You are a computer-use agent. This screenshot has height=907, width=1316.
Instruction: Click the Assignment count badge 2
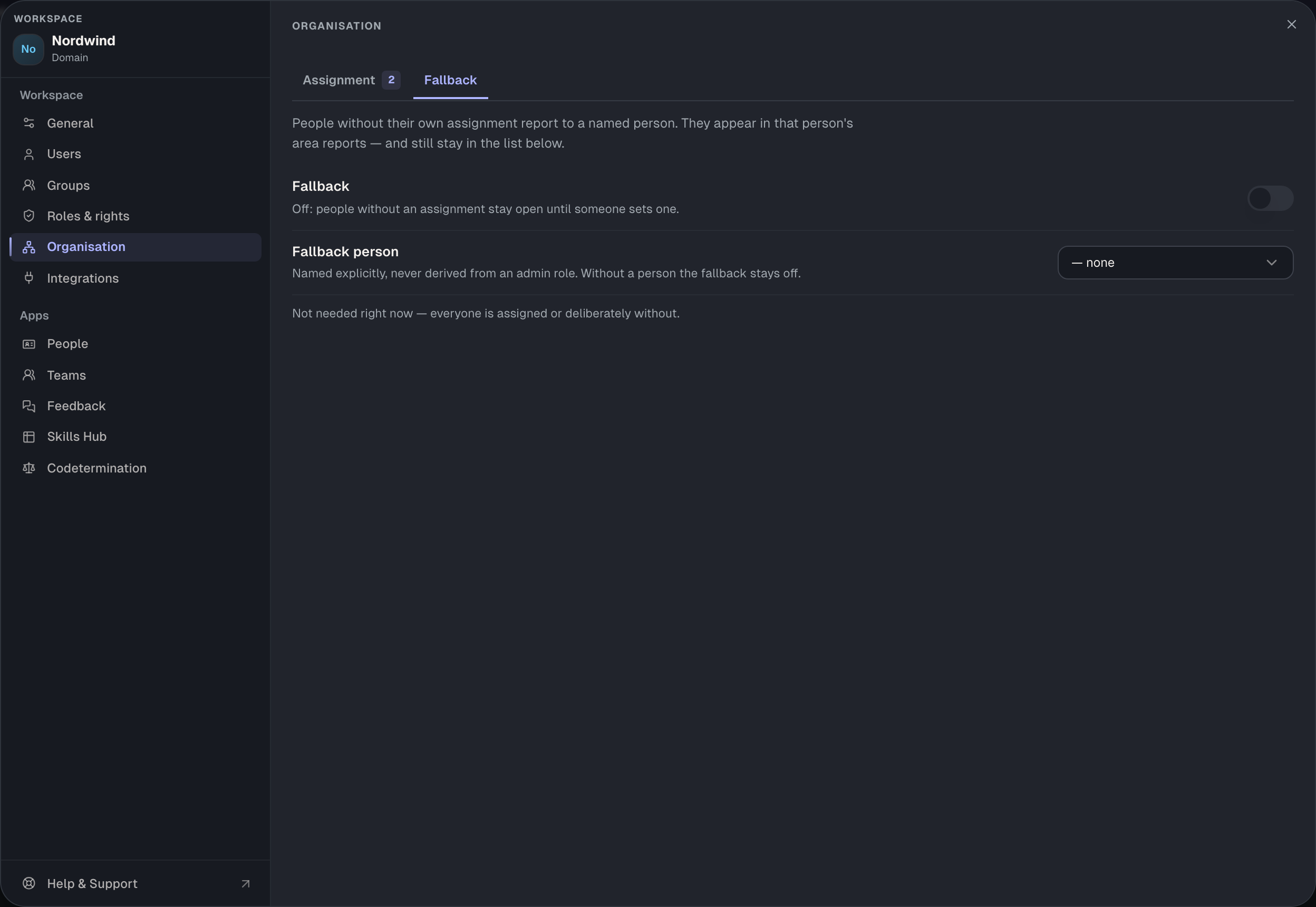point(391,80)
